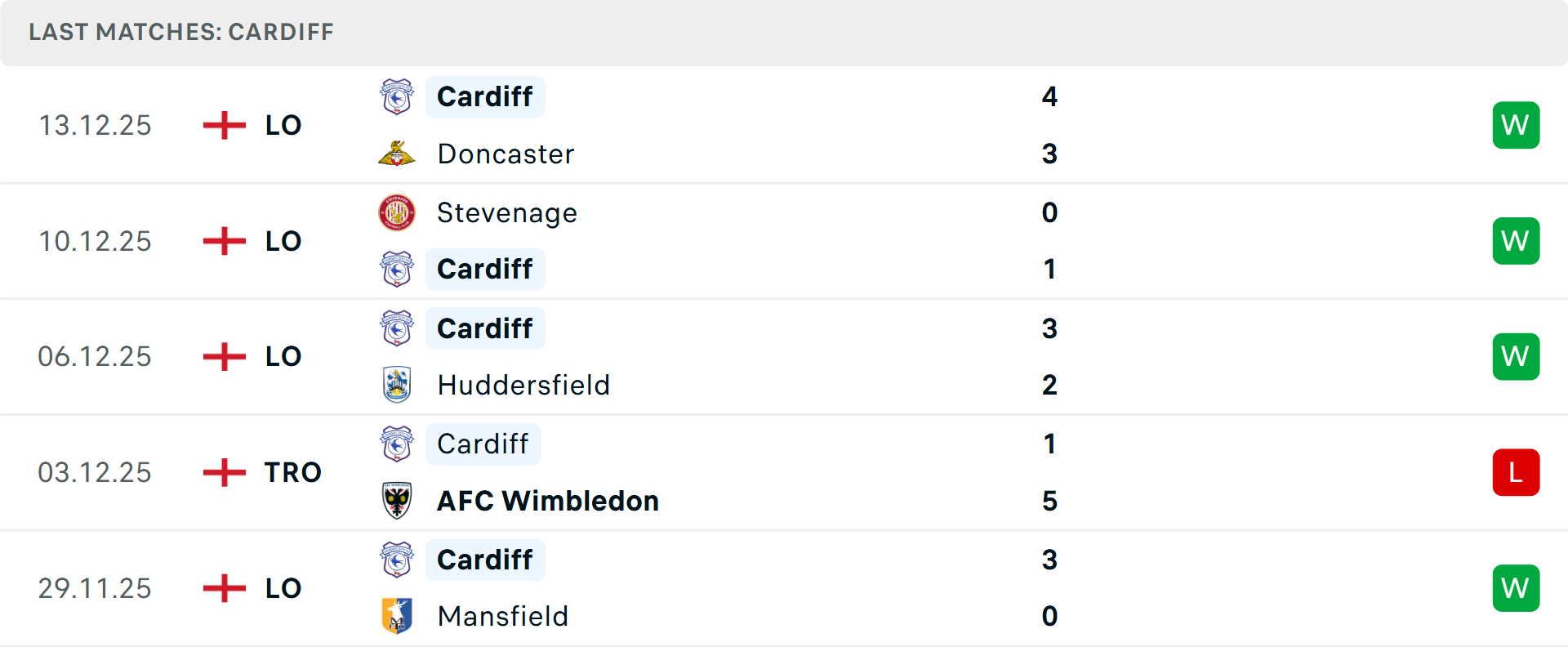The image size is (1568, 647).
Task: Open the 03.12.25 match date
Action: click(x=95, y=472)
